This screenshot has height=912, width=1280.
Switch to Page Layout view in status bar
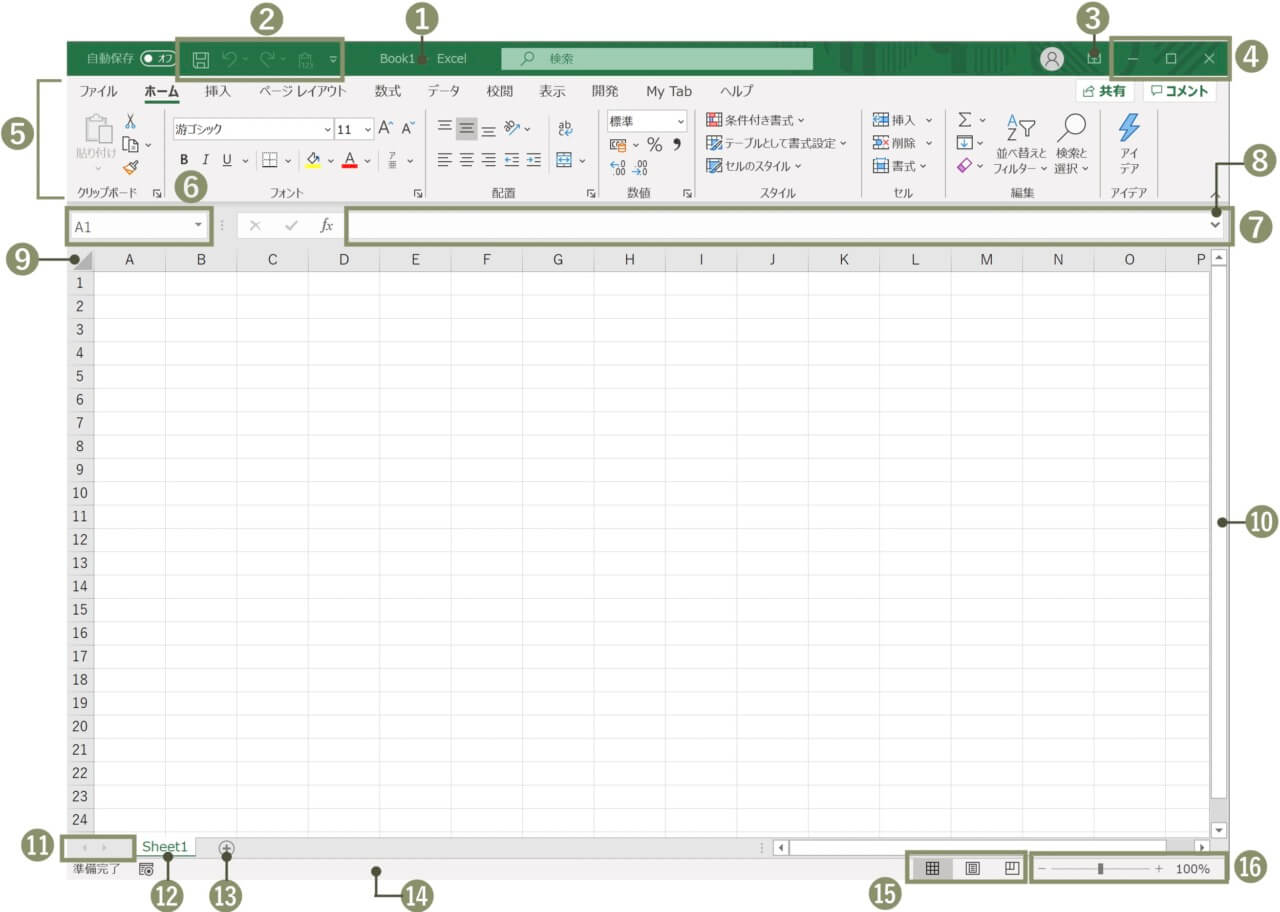click(x=972, y=869)
